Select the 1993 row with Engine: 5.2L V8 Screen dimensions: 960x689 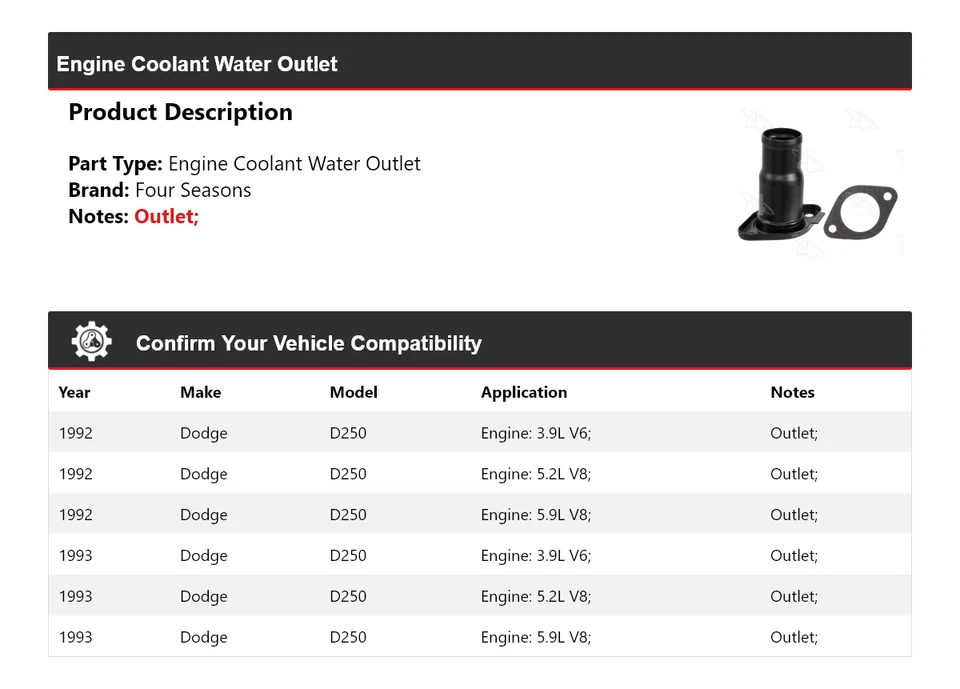[479, 597]
